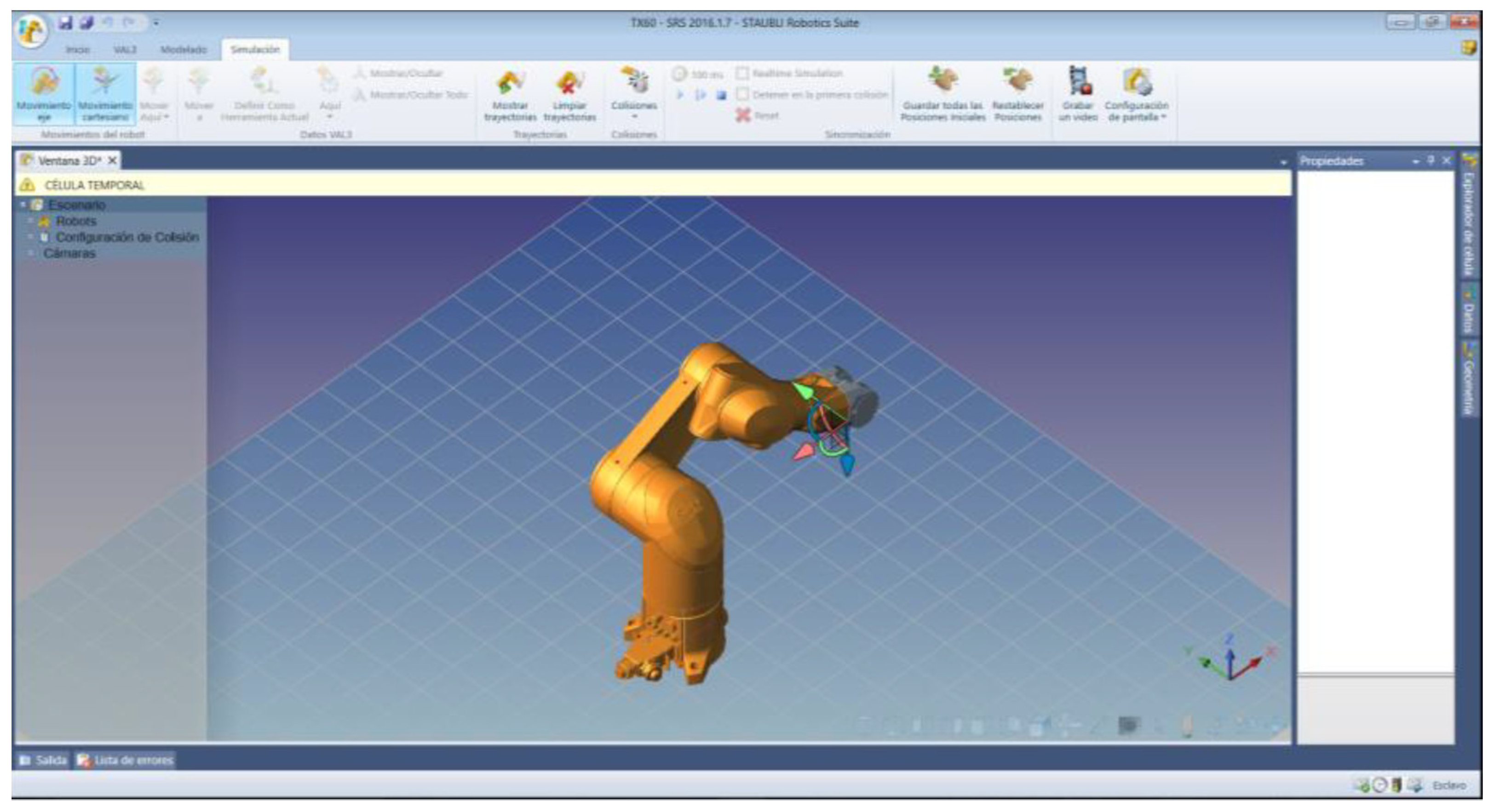Start recording with Grabar un video

pos(1078,93)
